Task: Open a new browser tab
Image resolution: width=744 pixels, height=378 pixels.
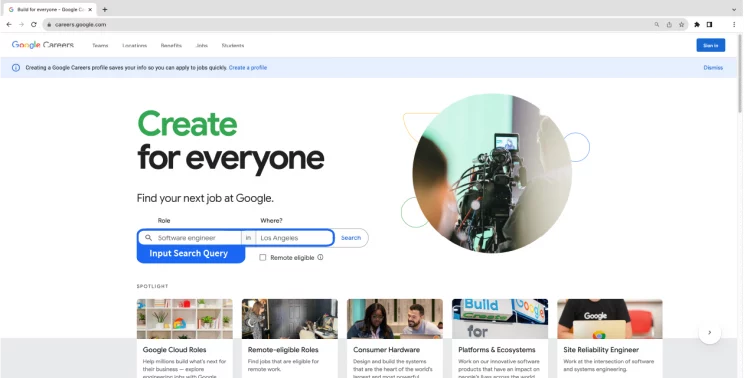Action: coord(105,9)
